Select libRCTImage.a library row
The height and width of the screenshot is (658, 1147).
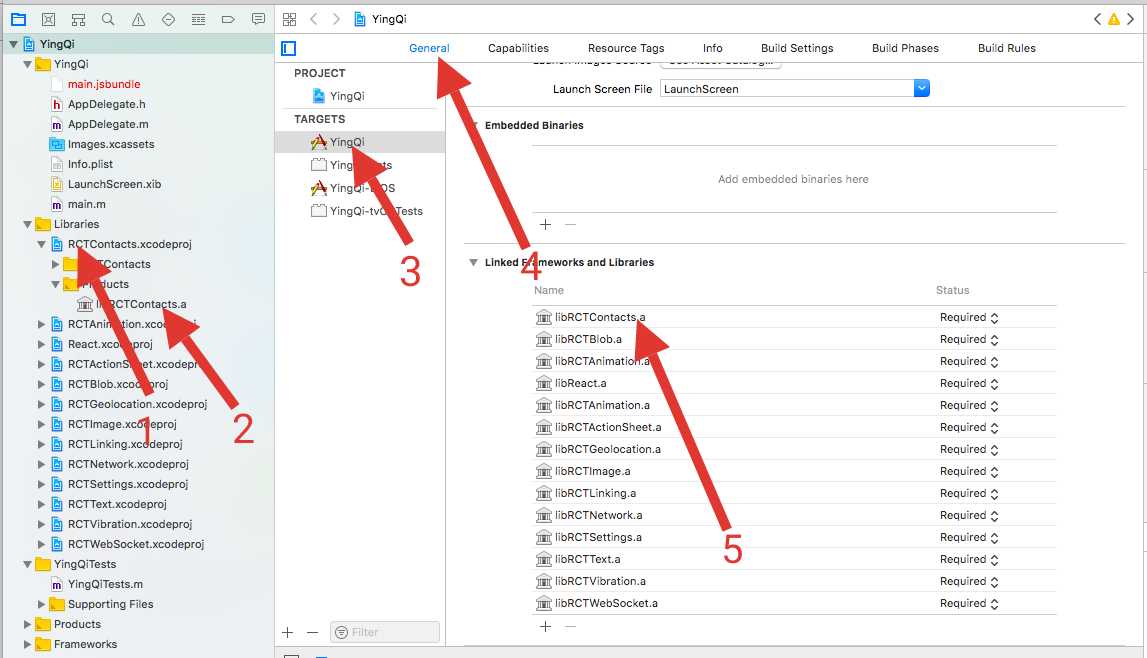tap(794, 471)
